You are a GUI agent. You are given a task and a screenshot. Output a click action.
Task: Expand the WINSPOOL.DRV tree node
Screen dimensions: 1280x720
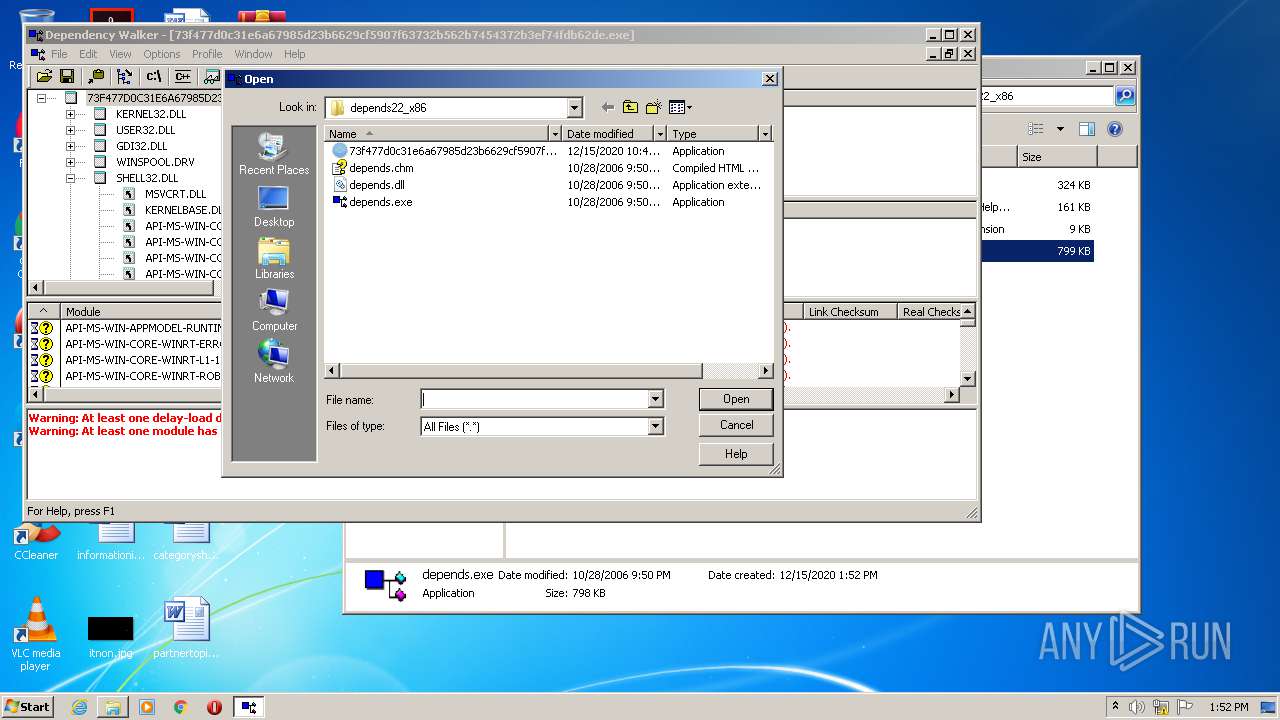tap(70, 162)
